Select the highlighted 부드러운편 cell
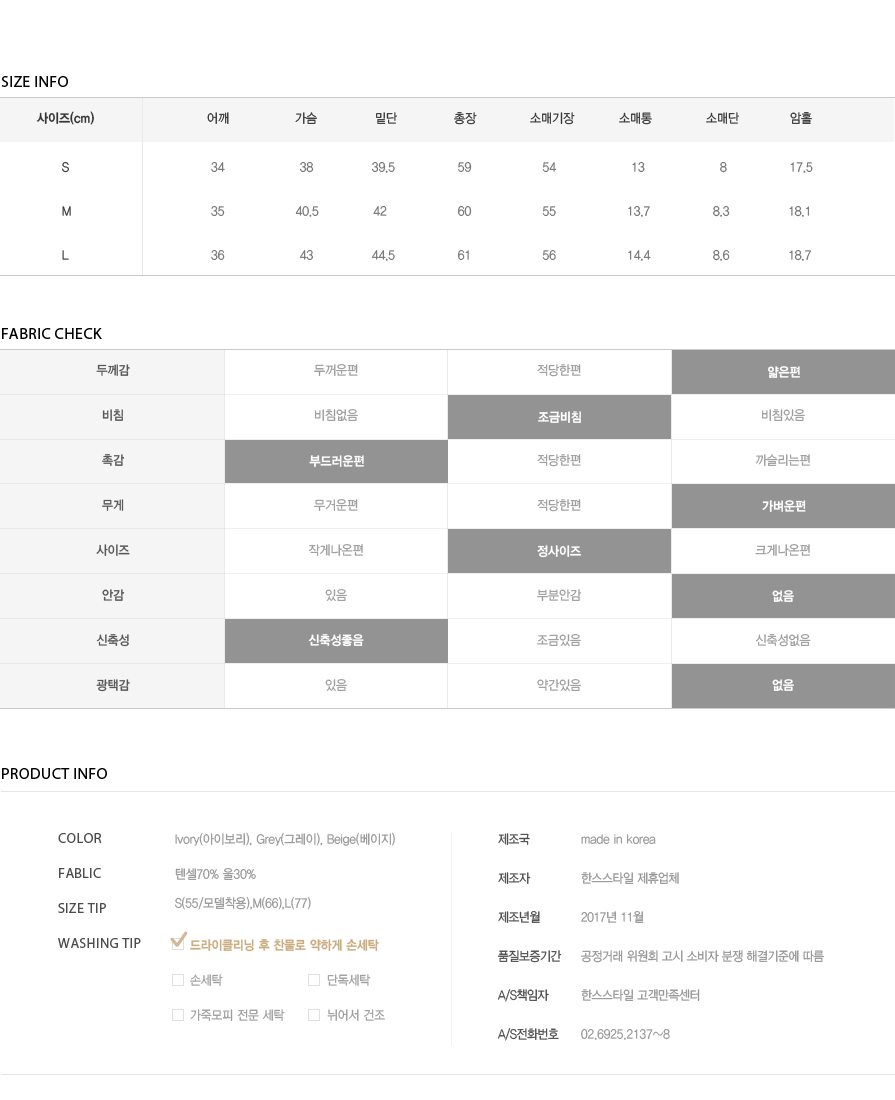Viewport: 895px width, 1100px height. click(x=337, y=462)
